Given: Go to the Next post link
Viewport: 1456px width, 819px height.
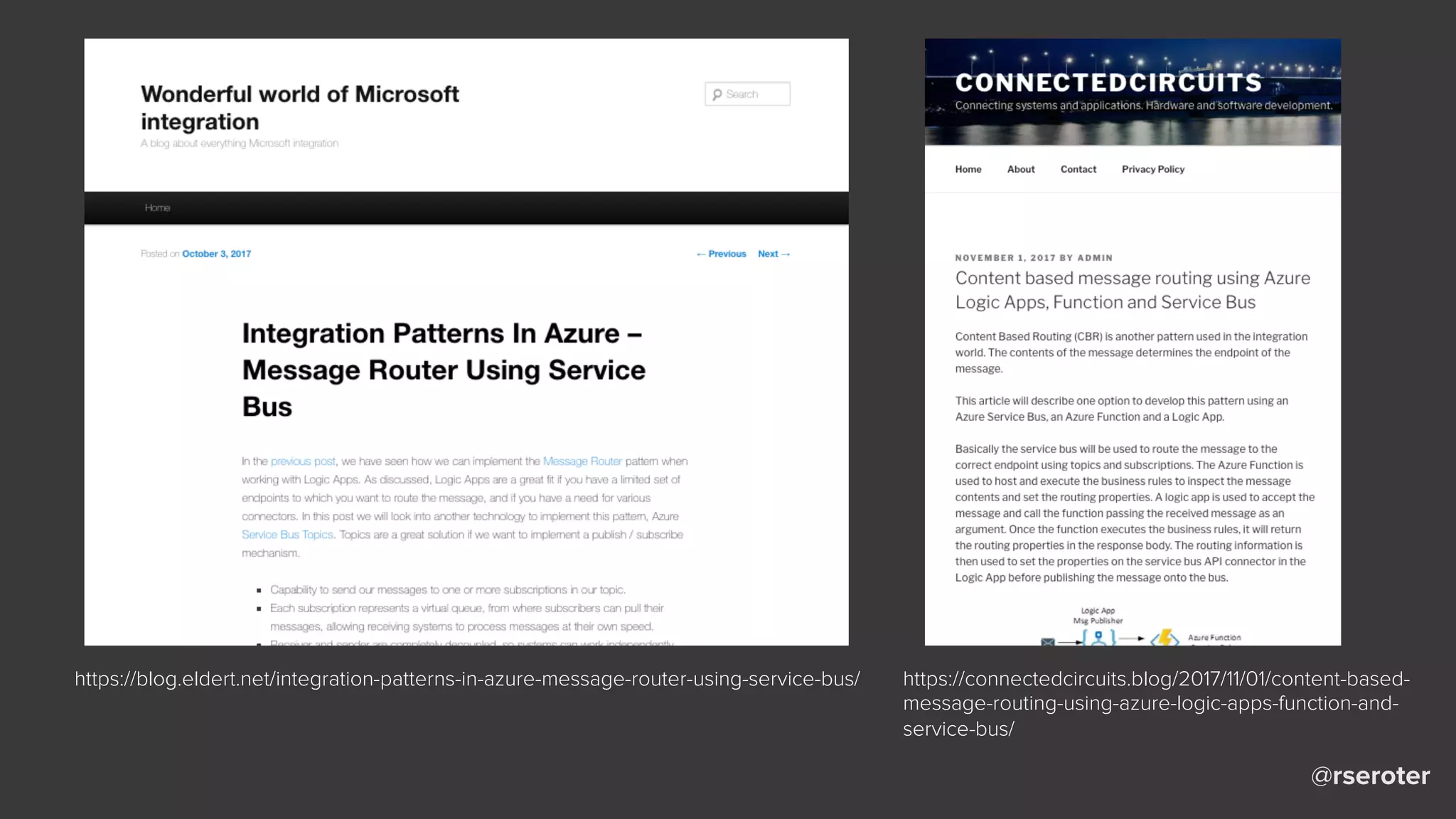Looking at the screenshot, I should pyautogui.click(x=773, y=254).
